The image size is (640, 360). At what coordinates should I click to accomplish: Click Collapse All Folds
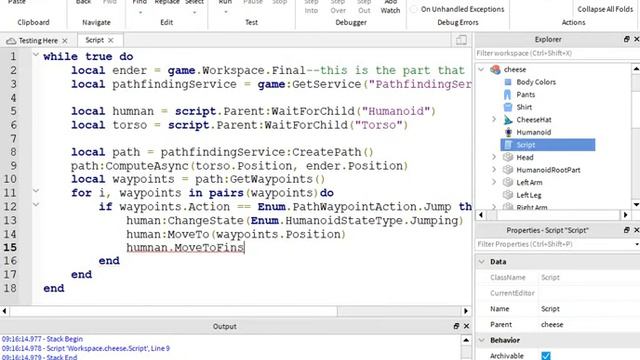(x=605, y=9)
